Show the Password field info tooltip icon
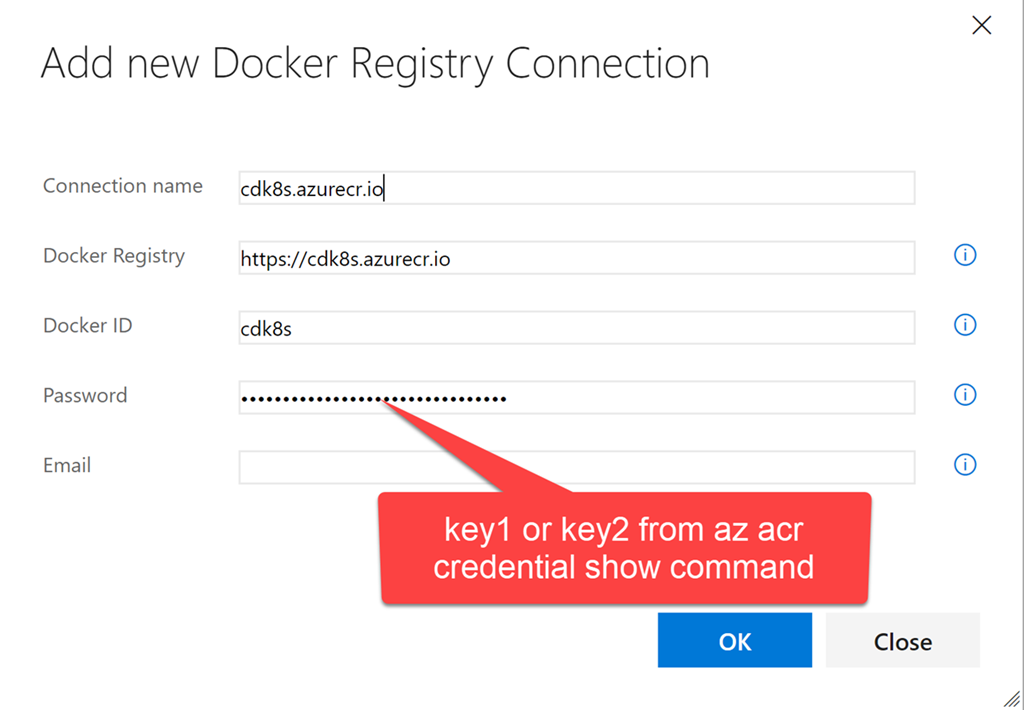The width and height of the screenshot is (1024, 710). point(965,396)
